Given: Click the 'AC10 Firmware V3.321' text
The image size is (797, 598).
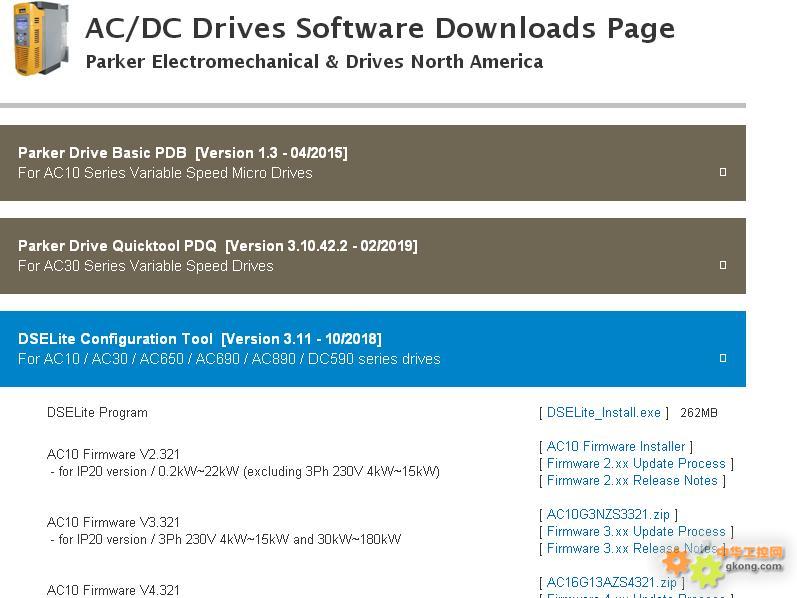Looking at the screenshot, I should click(x=113, y=522).
